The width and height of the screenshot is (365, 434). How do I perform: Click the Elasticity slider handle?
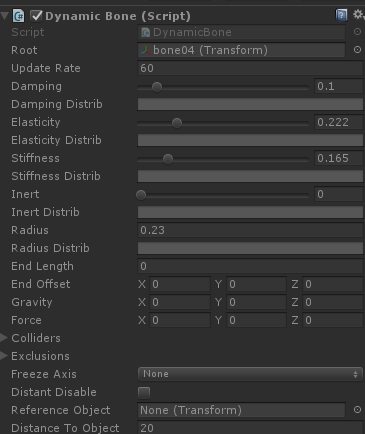point(177,123)
